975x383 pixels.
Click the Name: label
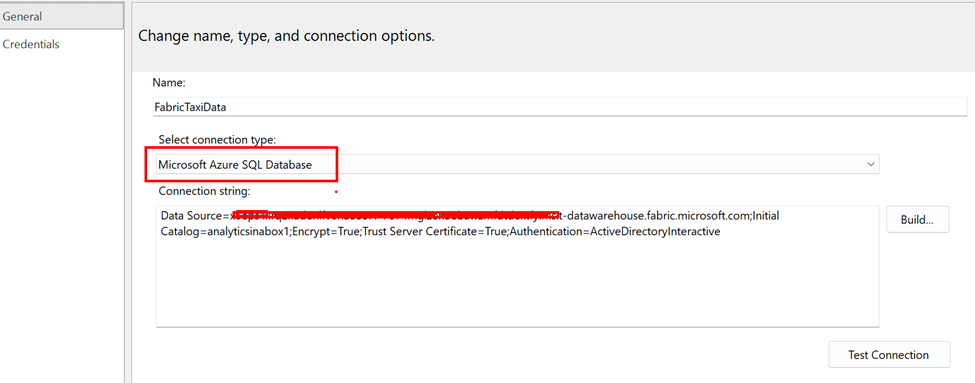pos(169,83)
